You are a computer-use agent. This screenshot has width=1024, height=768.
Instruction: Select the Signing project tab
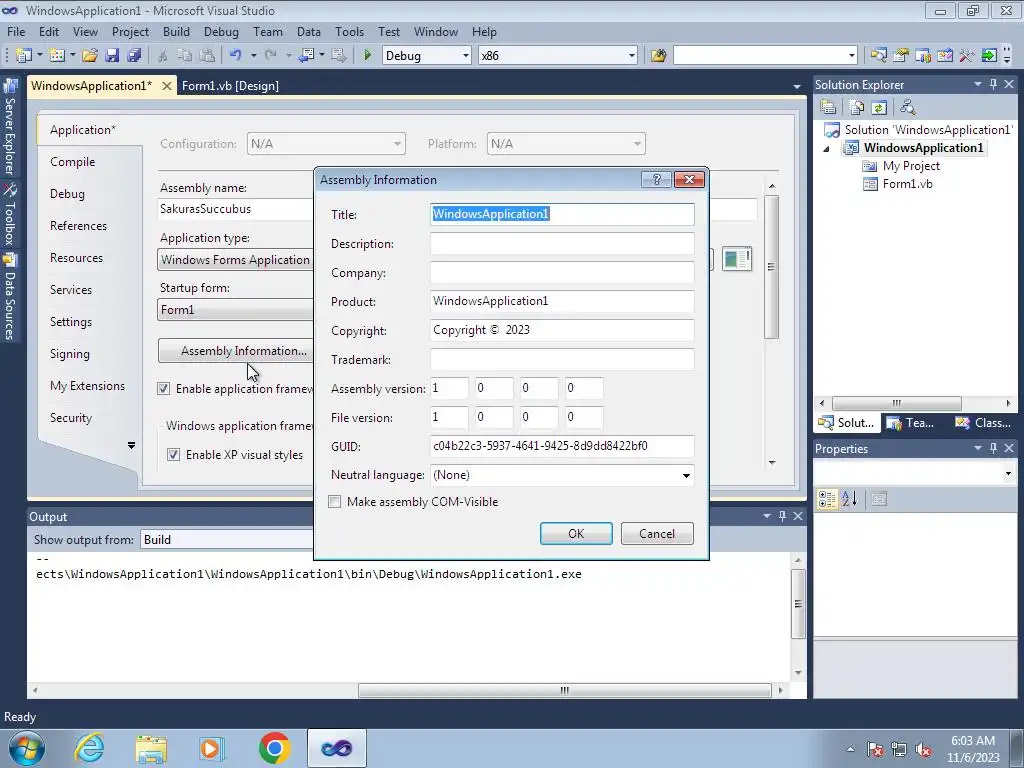click(x=70, y=354)
